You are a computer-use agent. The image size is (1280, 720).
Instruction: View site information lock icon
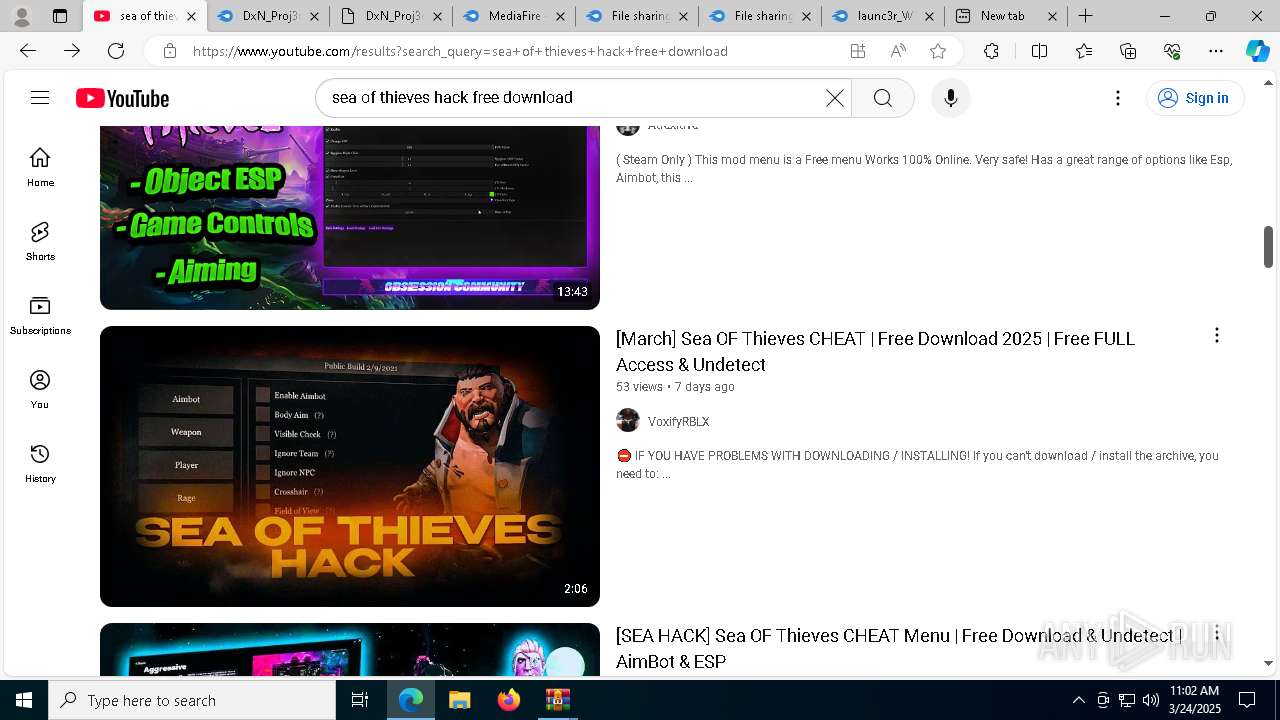pos(170,51)
